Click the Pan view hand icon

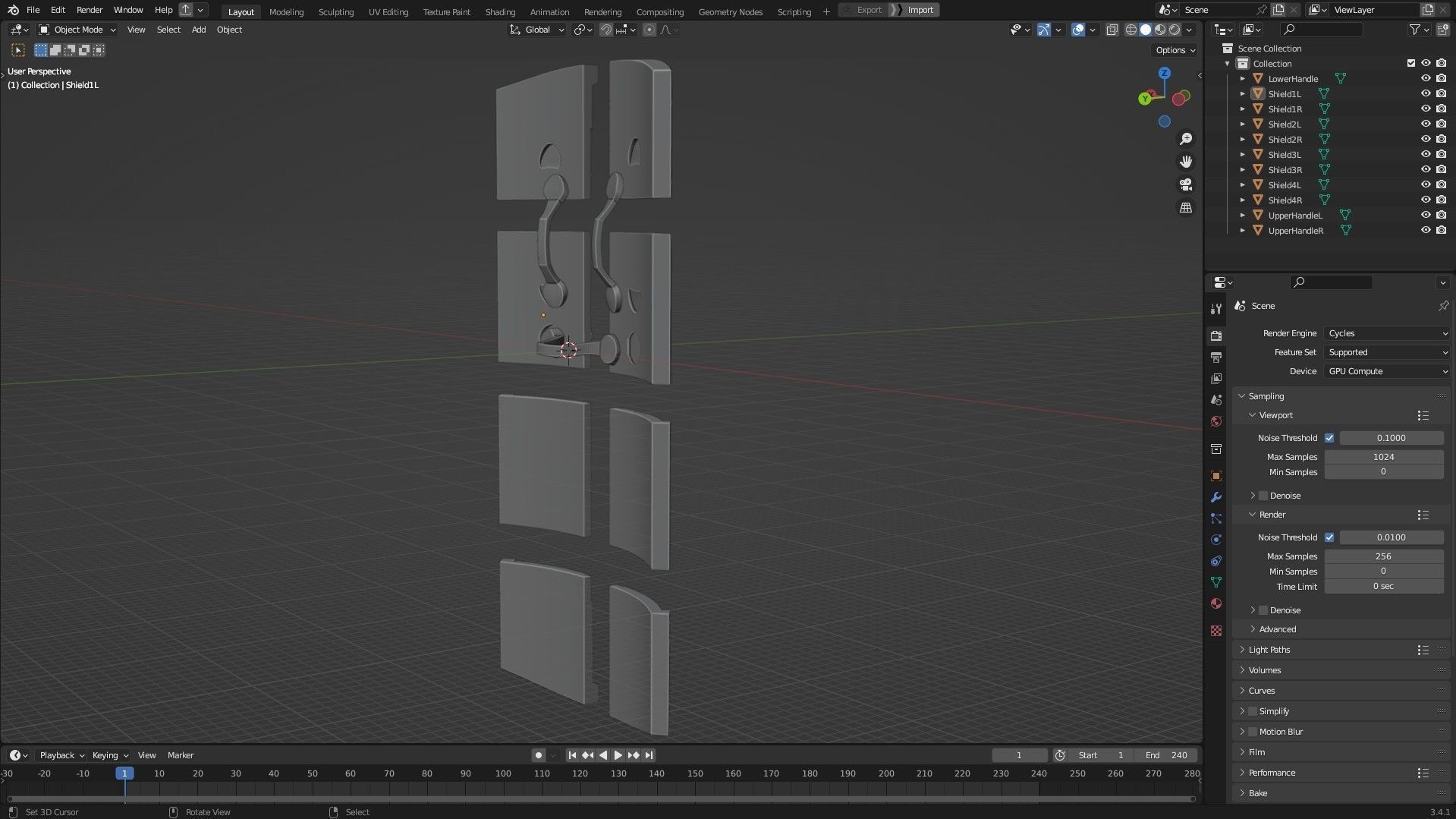click(1186, 162)
